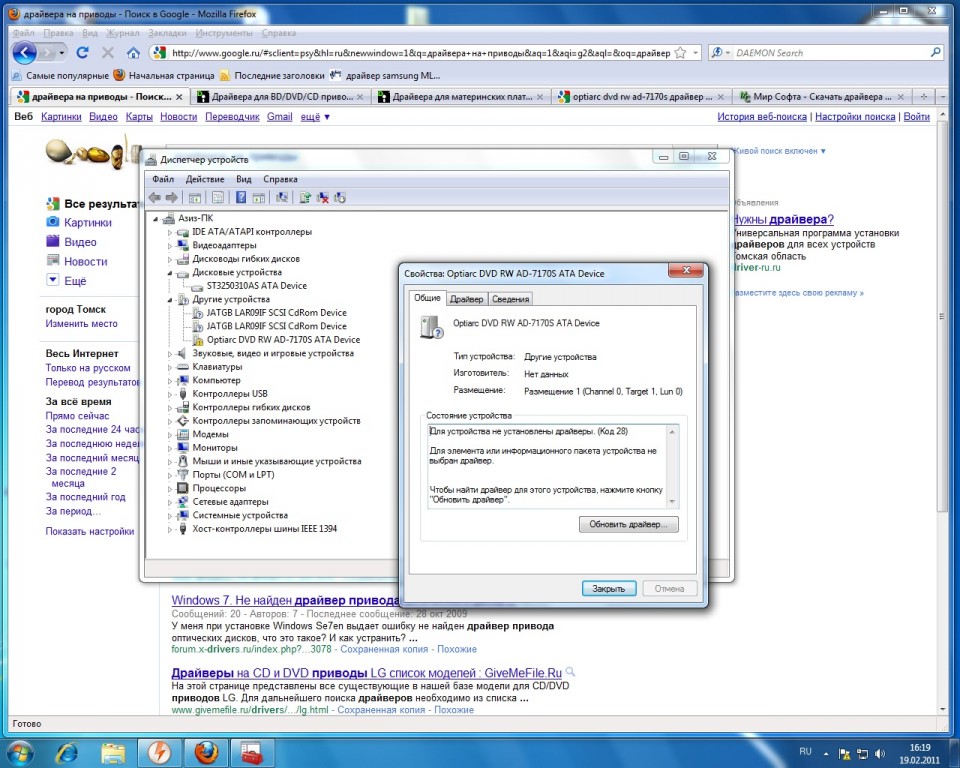Switch to 'Мир Софта' Firefox tab
The width and height of the screenshot is (960, 768).
(x=822, y=97)
